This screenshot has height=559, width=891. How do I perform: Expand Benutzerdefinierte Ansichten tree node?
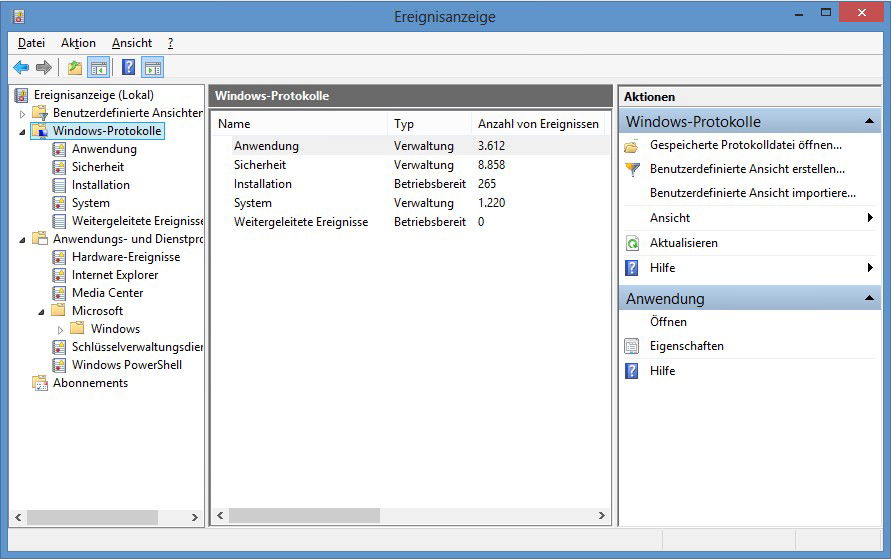(22, 114)
